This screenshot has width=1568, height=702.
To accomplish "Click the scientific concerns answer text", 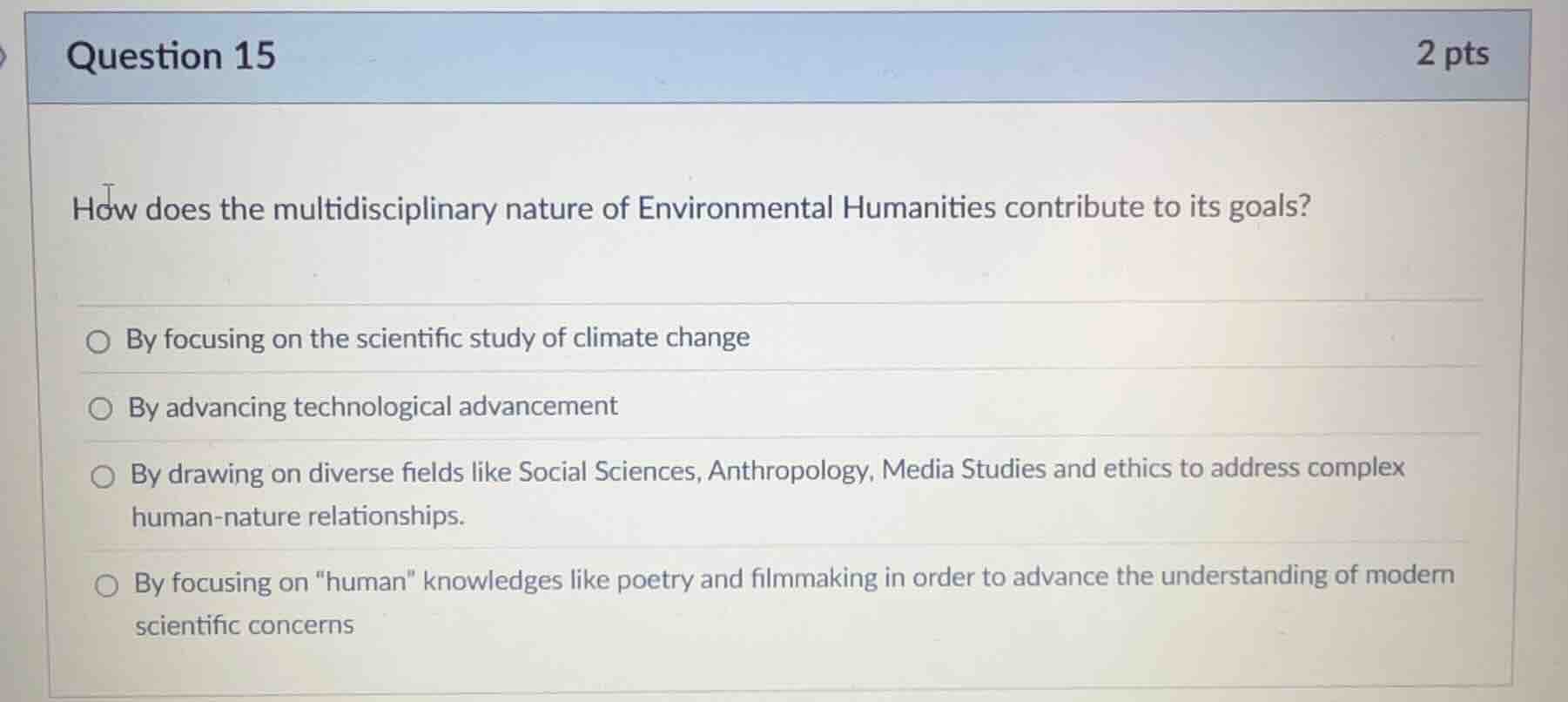I will 243,625.
